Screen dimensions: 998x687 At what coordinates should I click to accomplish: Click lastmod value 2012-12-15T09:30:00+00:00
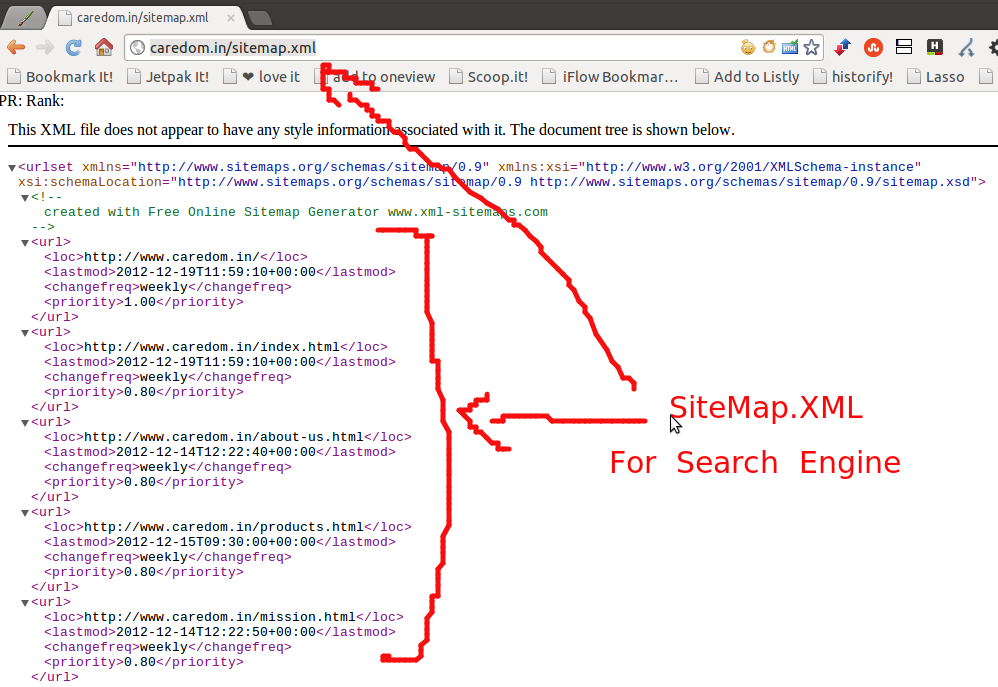pyautogui.click(x=216, y=542)
